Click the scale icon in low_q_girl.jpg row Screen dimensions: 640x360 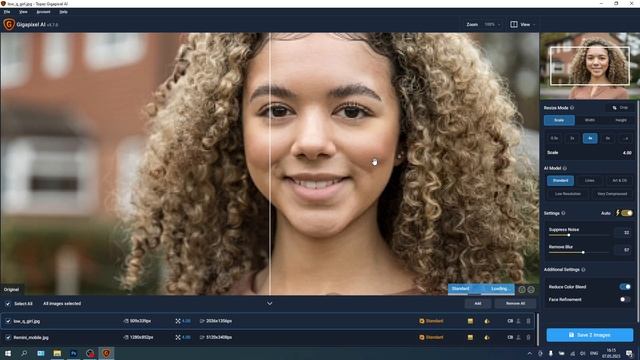click(x=178, y=321)
